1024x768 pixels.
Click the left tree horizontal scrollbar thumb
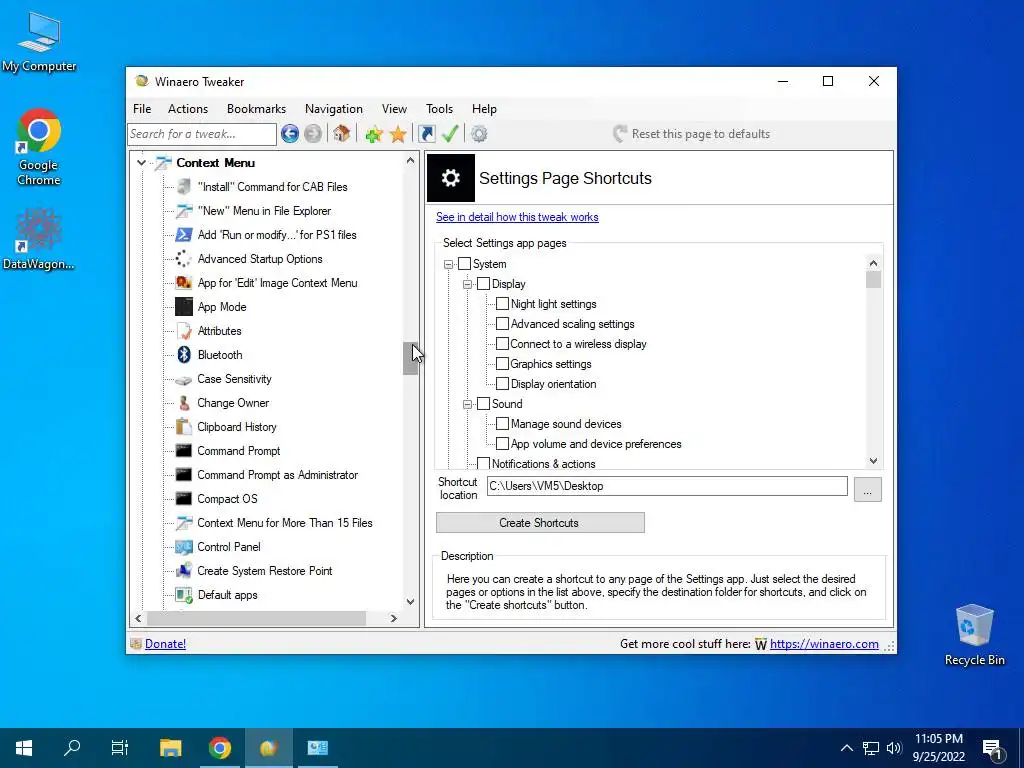coord(257,618)
